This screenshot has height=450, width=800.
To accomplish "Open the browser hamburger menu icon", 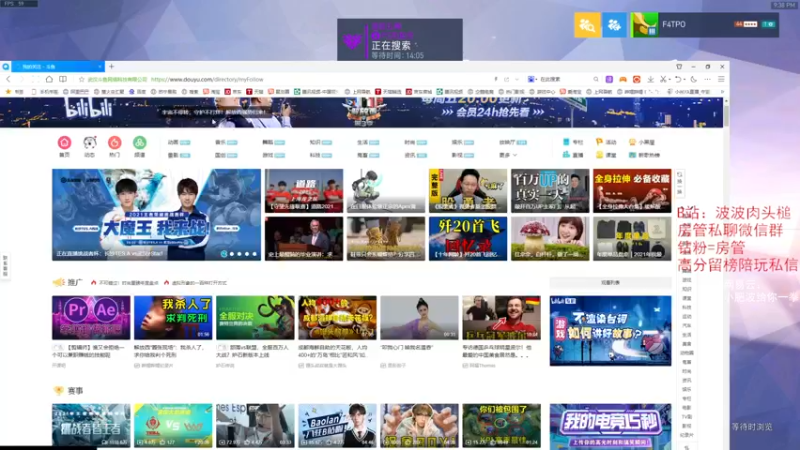I will coord(721,79).
